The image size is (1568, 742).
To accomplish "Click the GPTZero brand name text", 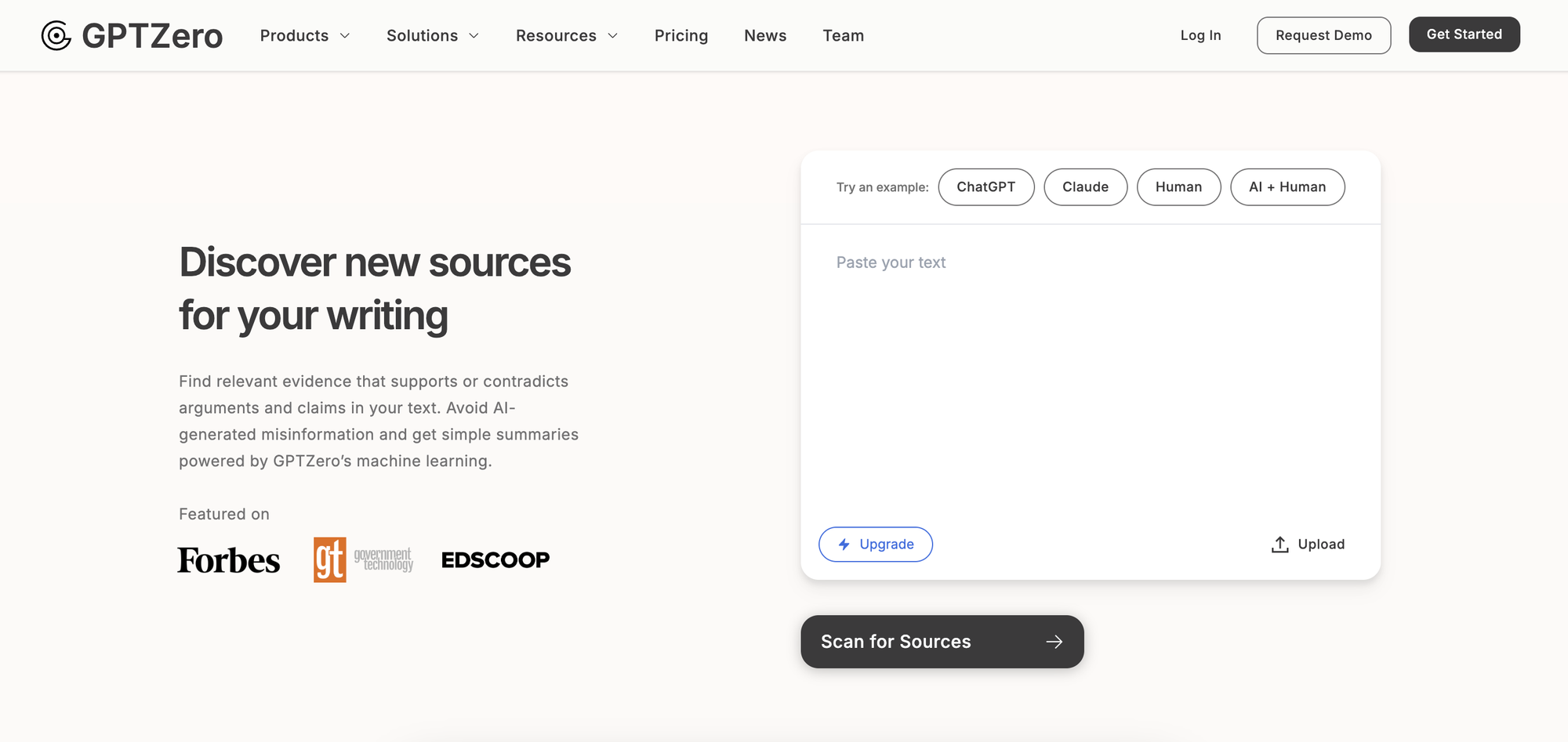I will pos(152,36).
